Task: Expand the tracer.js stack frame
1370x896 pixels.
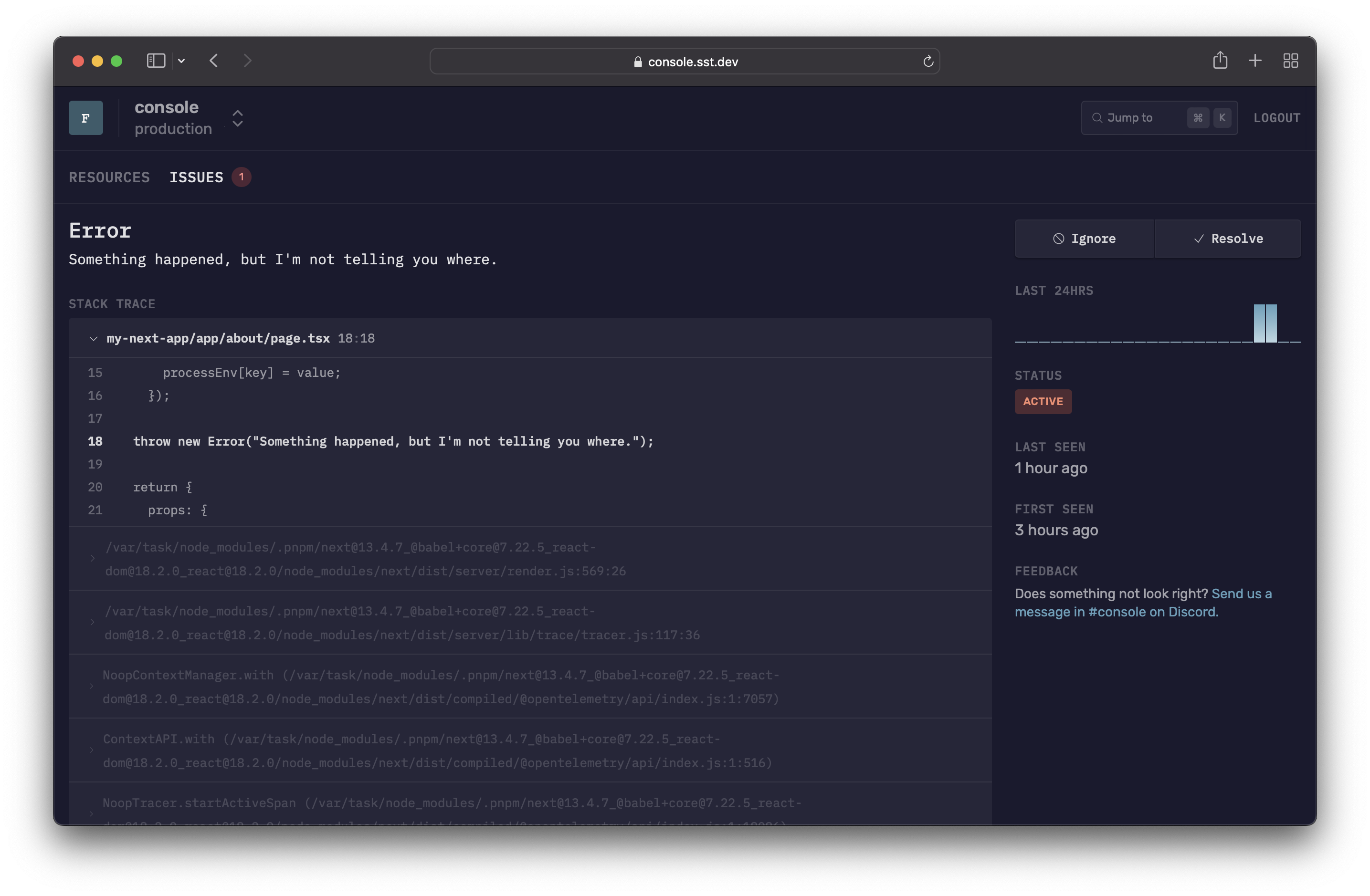Action: 93,623
